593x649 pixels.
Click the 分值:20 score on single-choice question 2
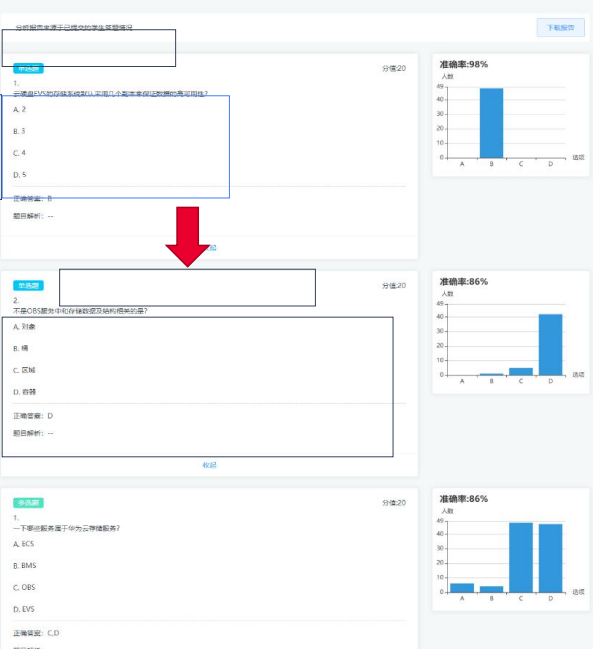click(x=394, y=286)
